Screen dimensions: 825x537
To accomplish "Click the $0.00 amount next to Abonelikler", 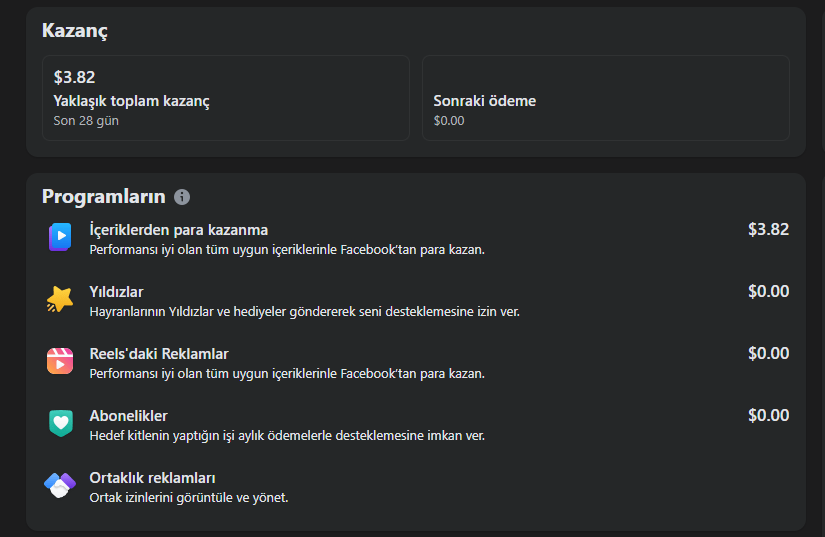I will pyautogui.click(x=768, y=416).
